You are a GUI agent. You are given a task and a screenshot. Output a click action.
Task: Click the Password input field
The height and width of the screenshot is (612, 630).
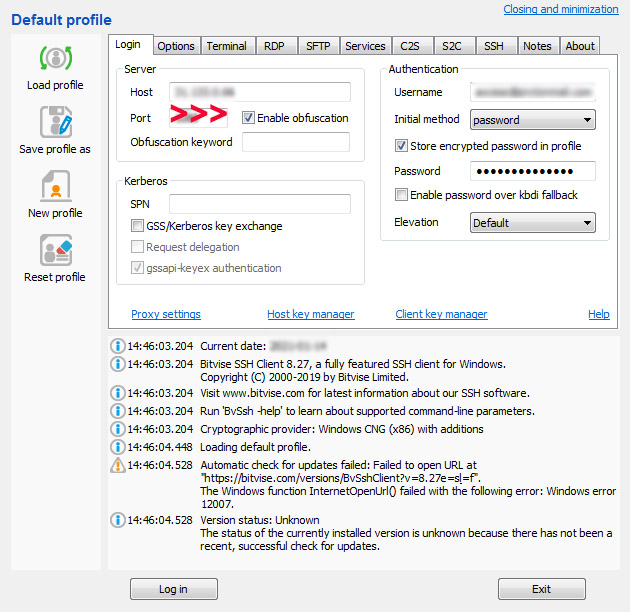(x=533, y=171)
